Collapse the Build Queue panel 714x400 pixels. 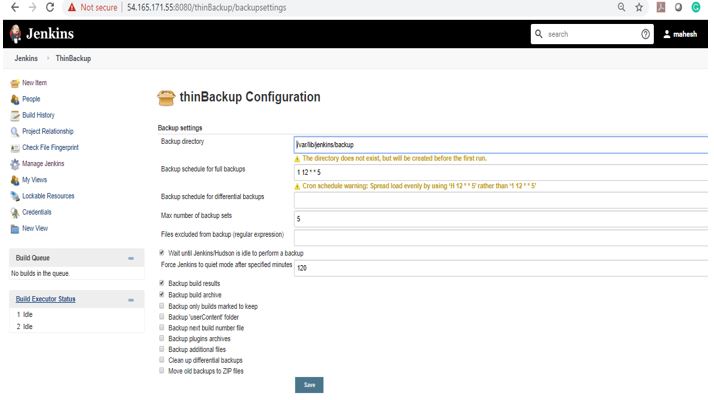[131, 259]
